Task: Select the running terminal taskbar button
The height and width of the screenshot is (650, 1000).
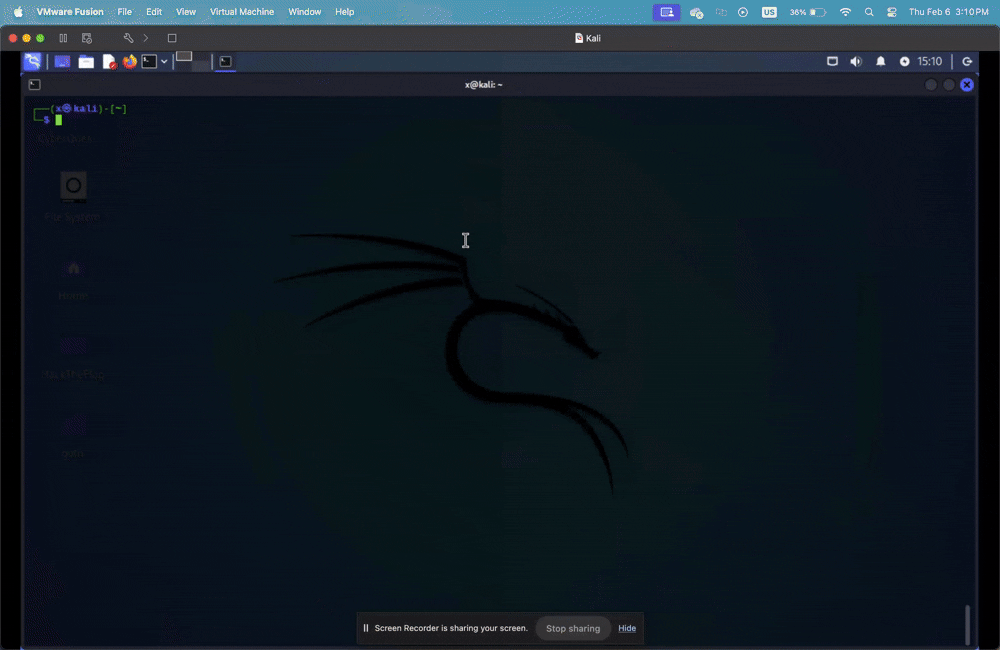Action: click(x=225, y=61)
